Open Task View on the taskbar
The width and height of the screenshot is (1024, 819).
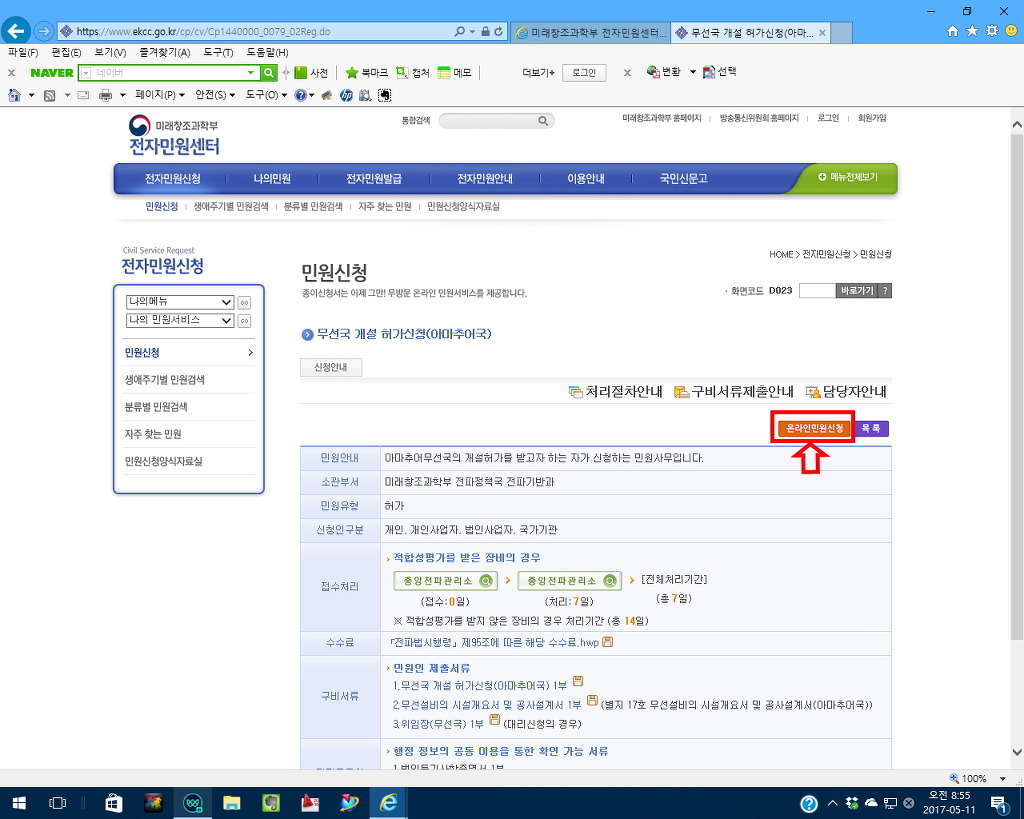pyautogui.click(x=58, y=803)
